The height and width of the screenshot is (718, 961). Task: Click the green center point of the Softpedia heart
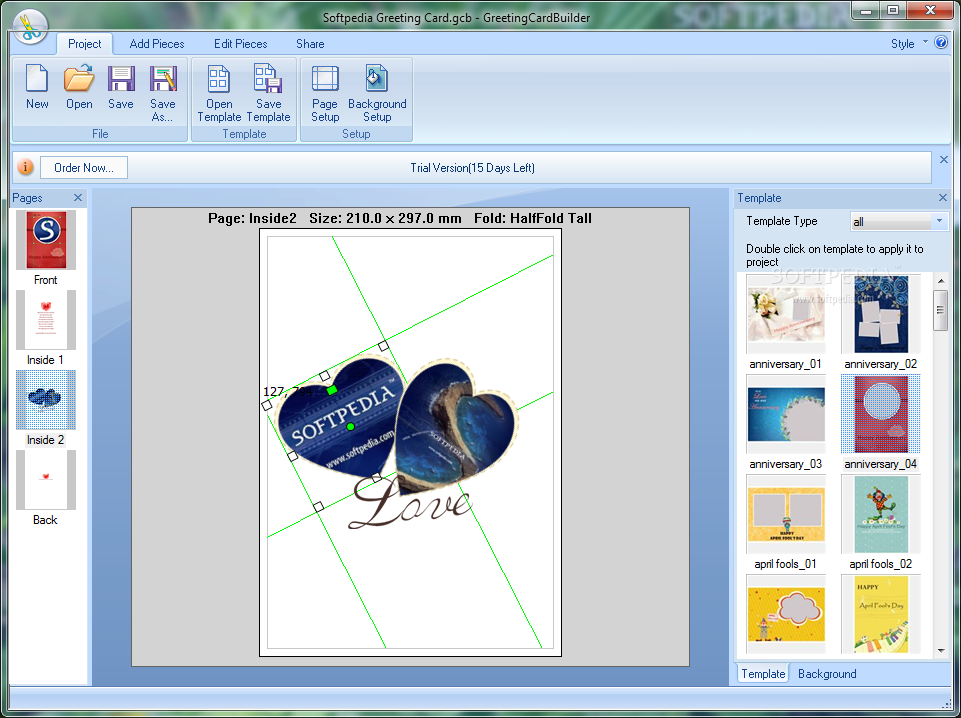(350, 426)
